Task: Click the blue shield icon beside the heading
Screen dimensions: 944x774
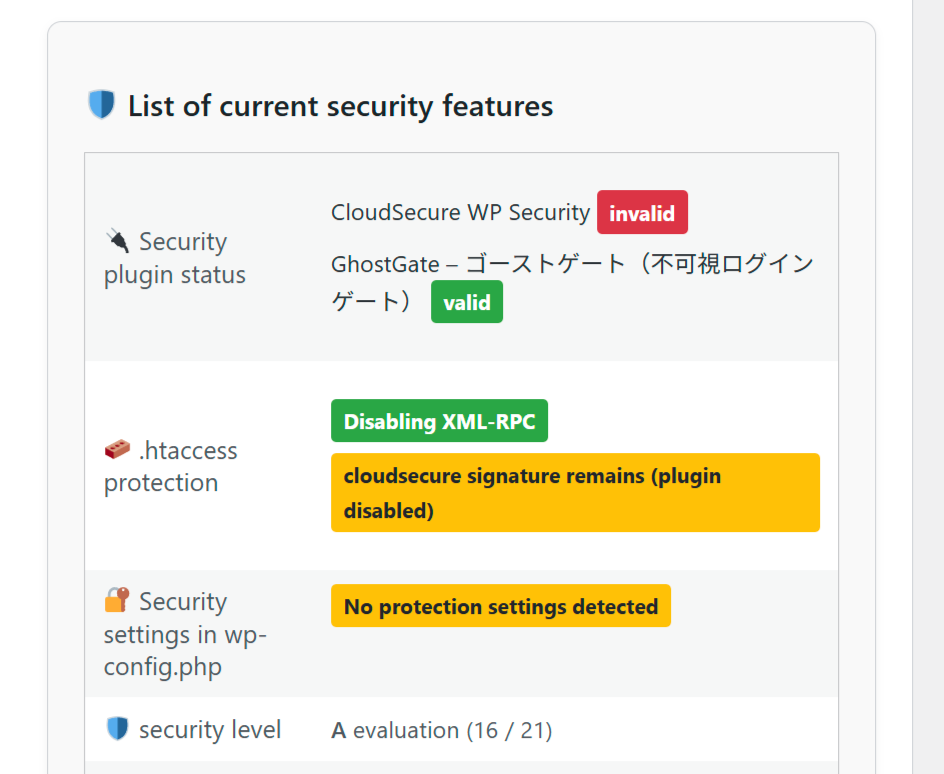Action: pos(102,105)
